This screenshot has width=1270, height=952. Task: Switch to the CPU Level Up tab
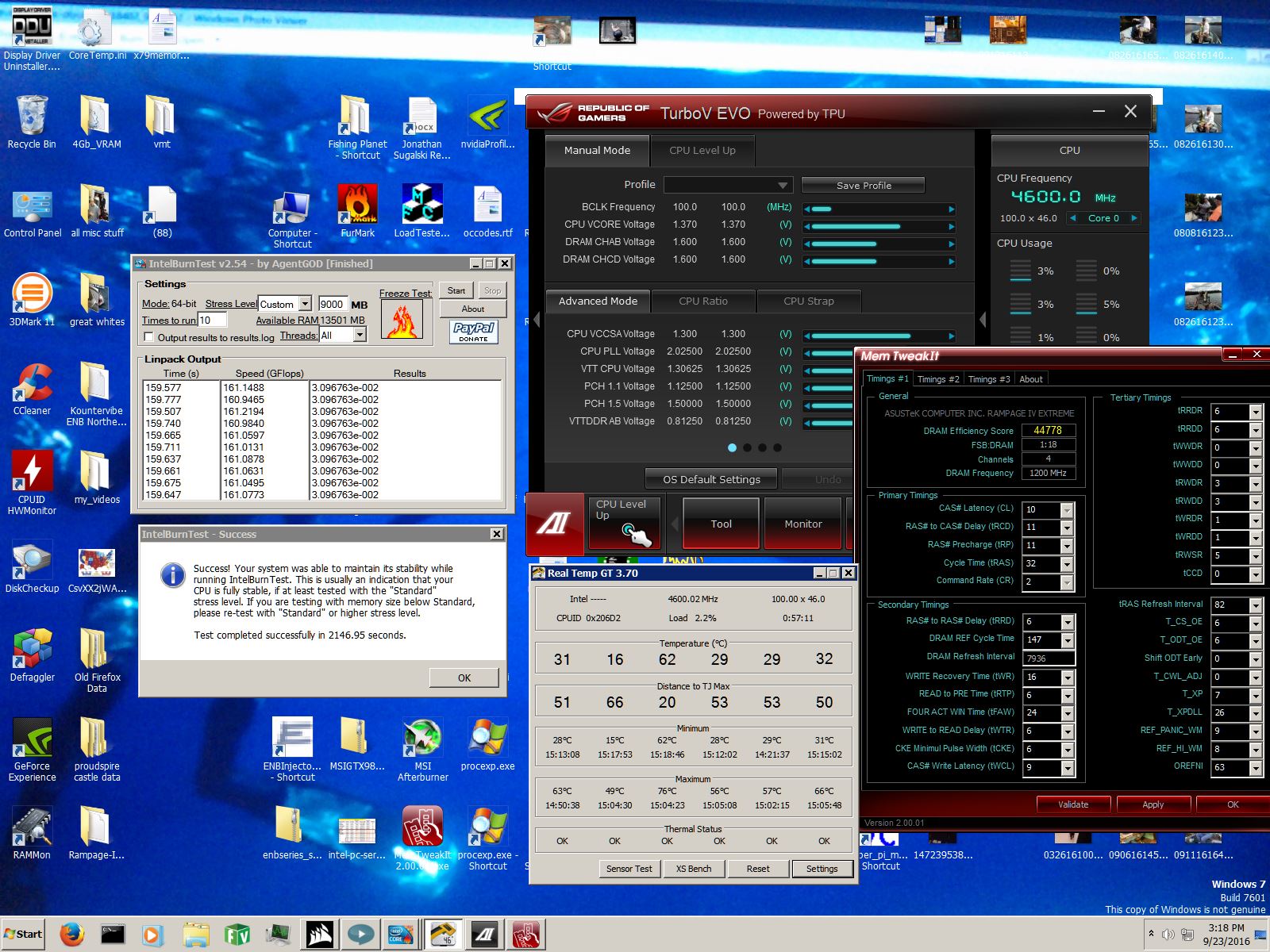point(702,150)
